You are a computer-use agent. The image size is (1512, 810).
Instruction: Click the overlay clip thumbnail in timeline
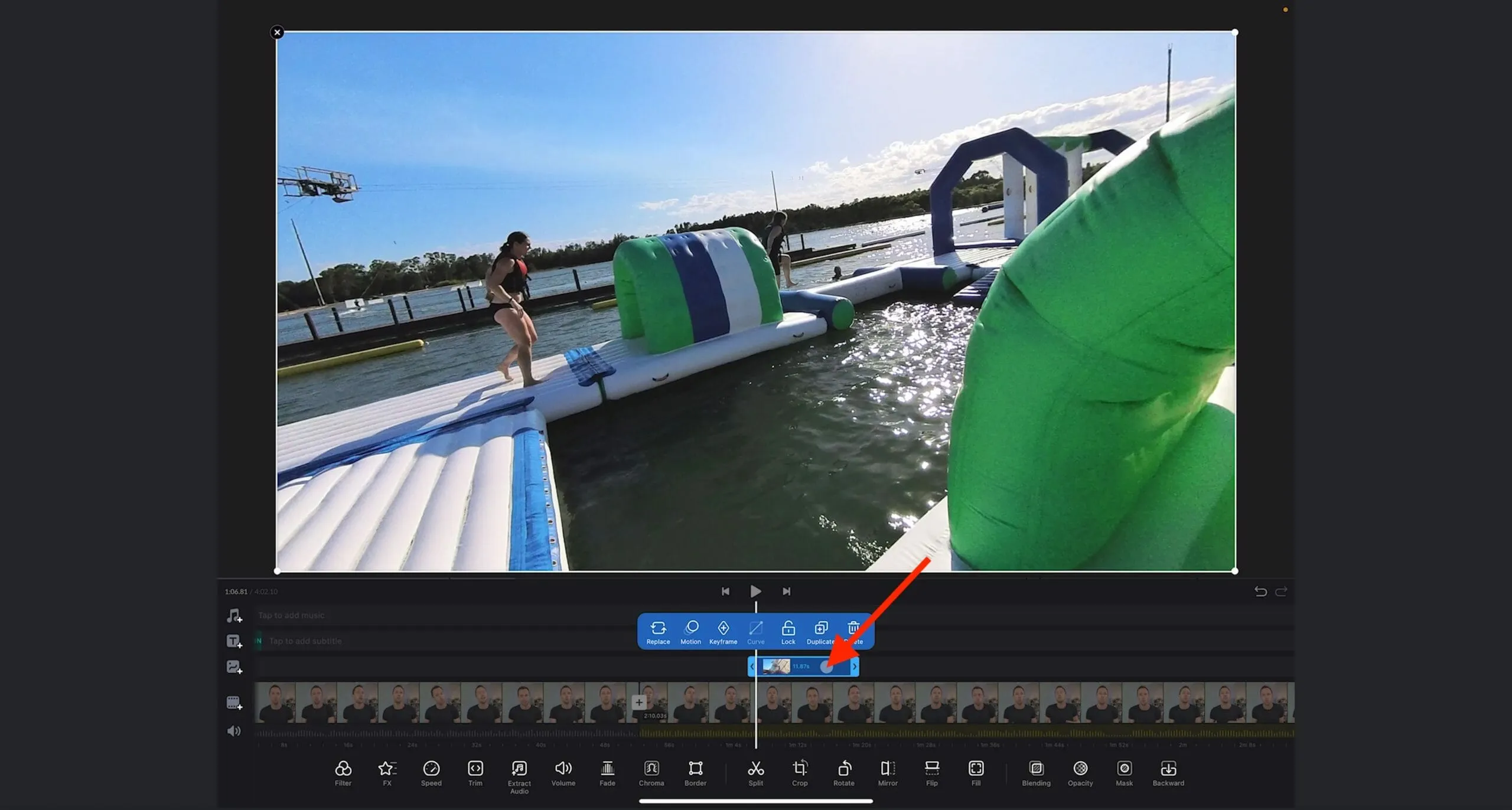point(776,667)
